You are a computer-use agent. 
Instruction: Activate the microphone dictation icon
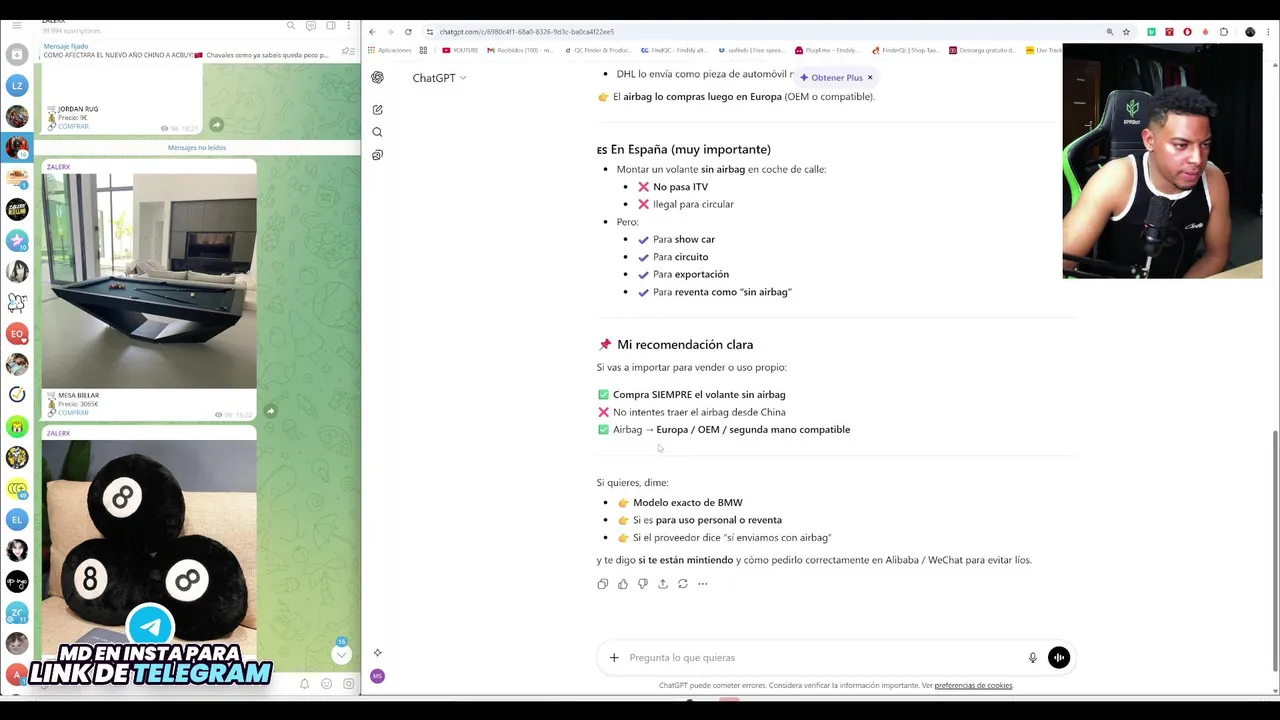click(x=1032, y=657)
